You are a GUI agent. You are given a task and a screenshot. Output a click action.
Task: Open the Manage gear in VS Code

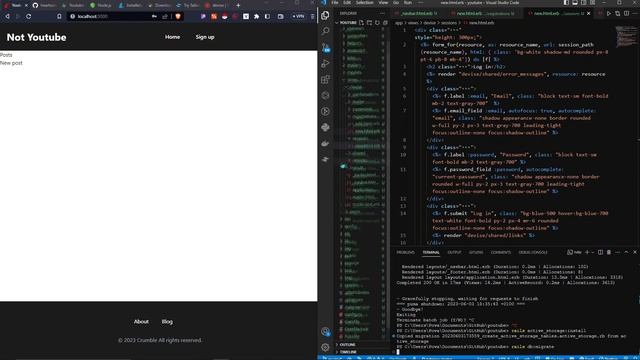[x=325, y=347]
